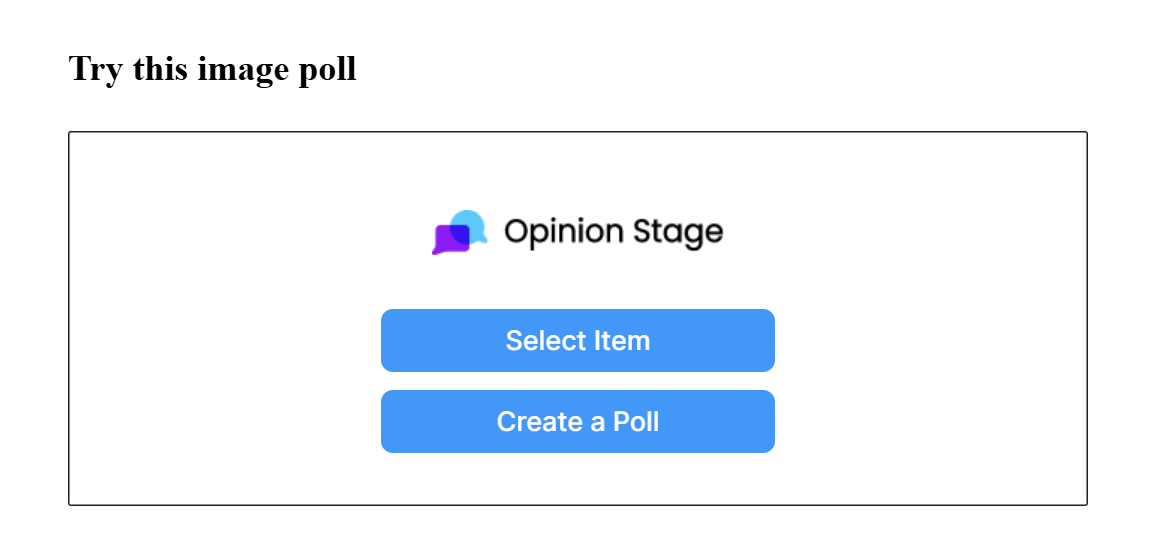Click the "Poll" text on second button

[636, 421]
